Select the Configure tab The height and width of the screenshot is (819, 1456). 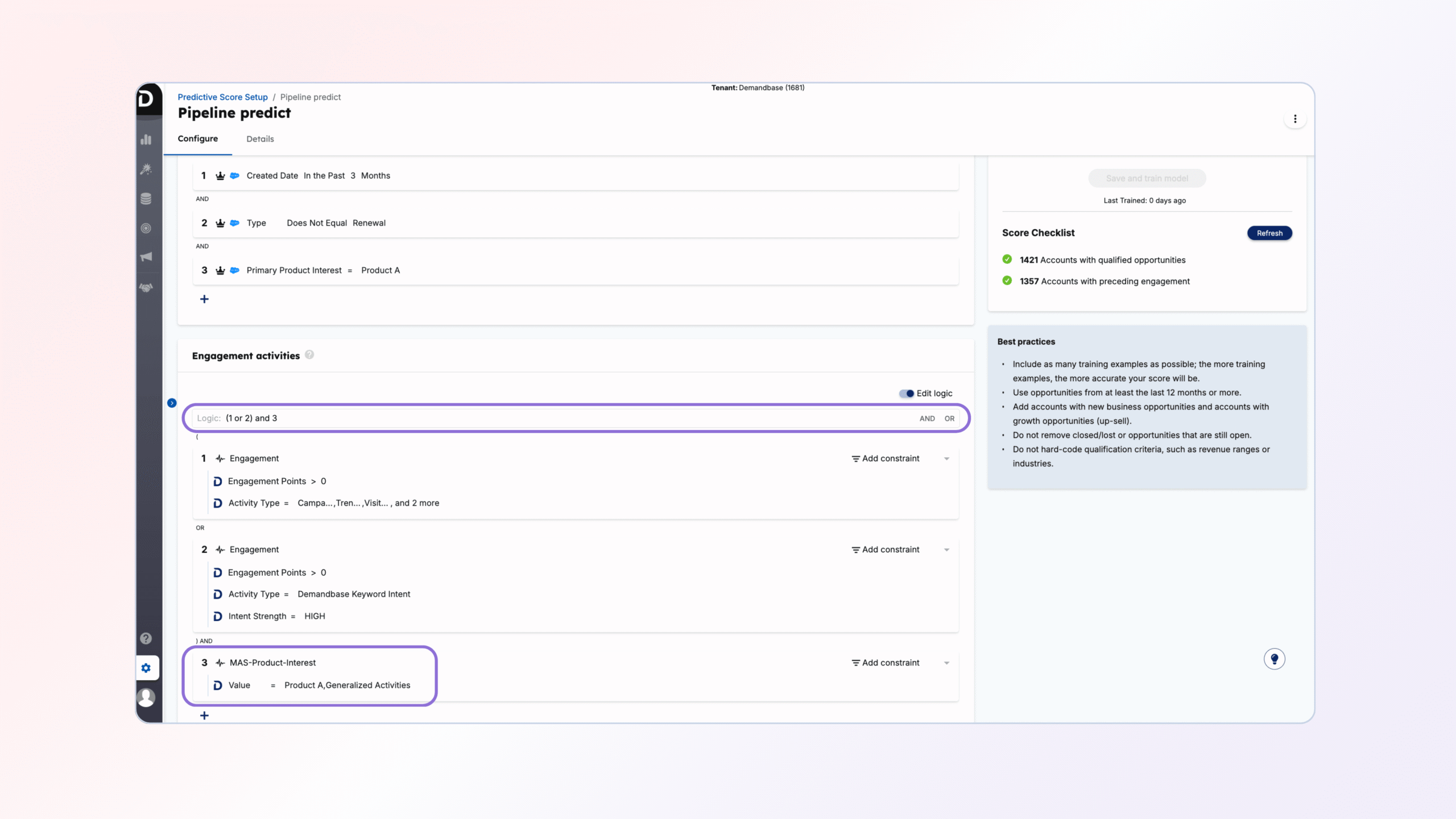click(197, 139)
